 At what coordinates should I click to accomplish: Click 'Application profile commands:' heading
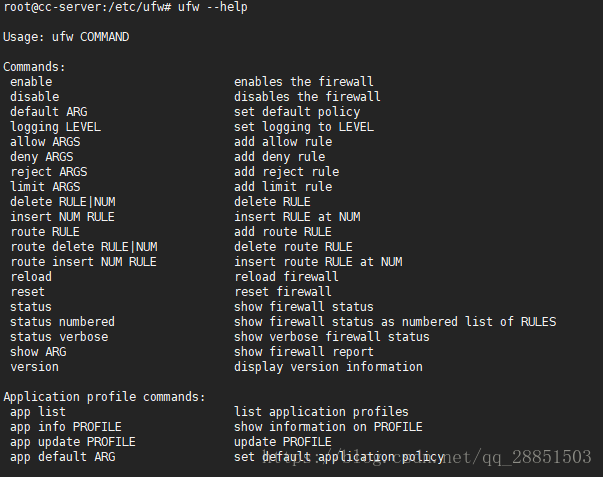[105, 397]
